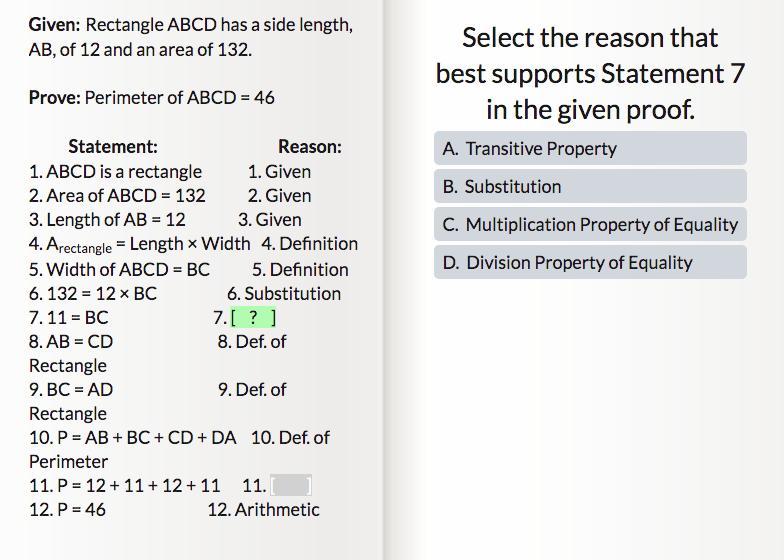
Task: Click statement 2 'Area of ABCD = 132'
Action: (x=117, y=196)
